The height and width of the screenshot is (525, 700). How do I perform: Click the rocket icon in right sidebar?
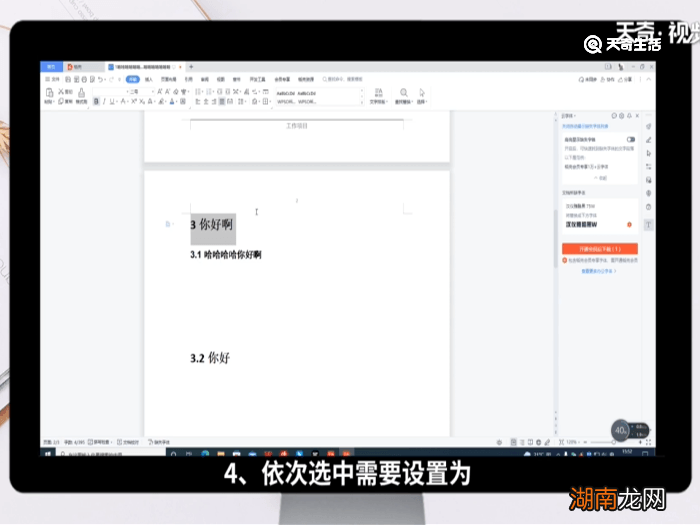(648, 126)
